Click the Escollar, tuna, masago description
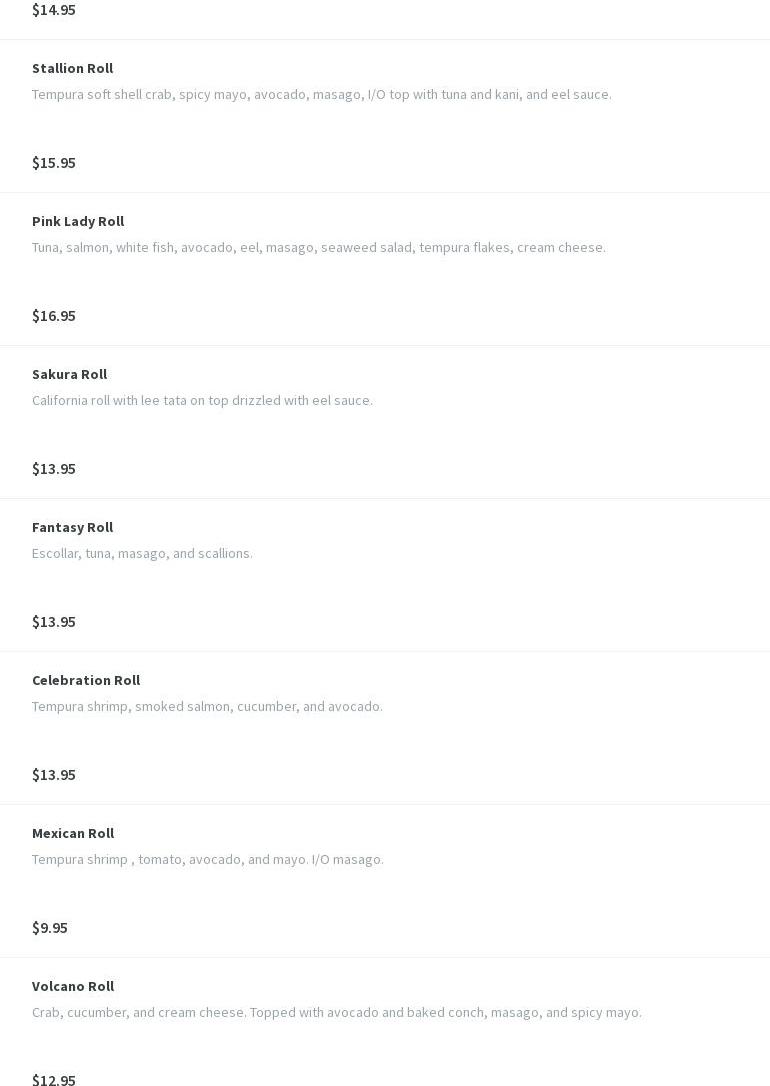 tap(142, 553)
